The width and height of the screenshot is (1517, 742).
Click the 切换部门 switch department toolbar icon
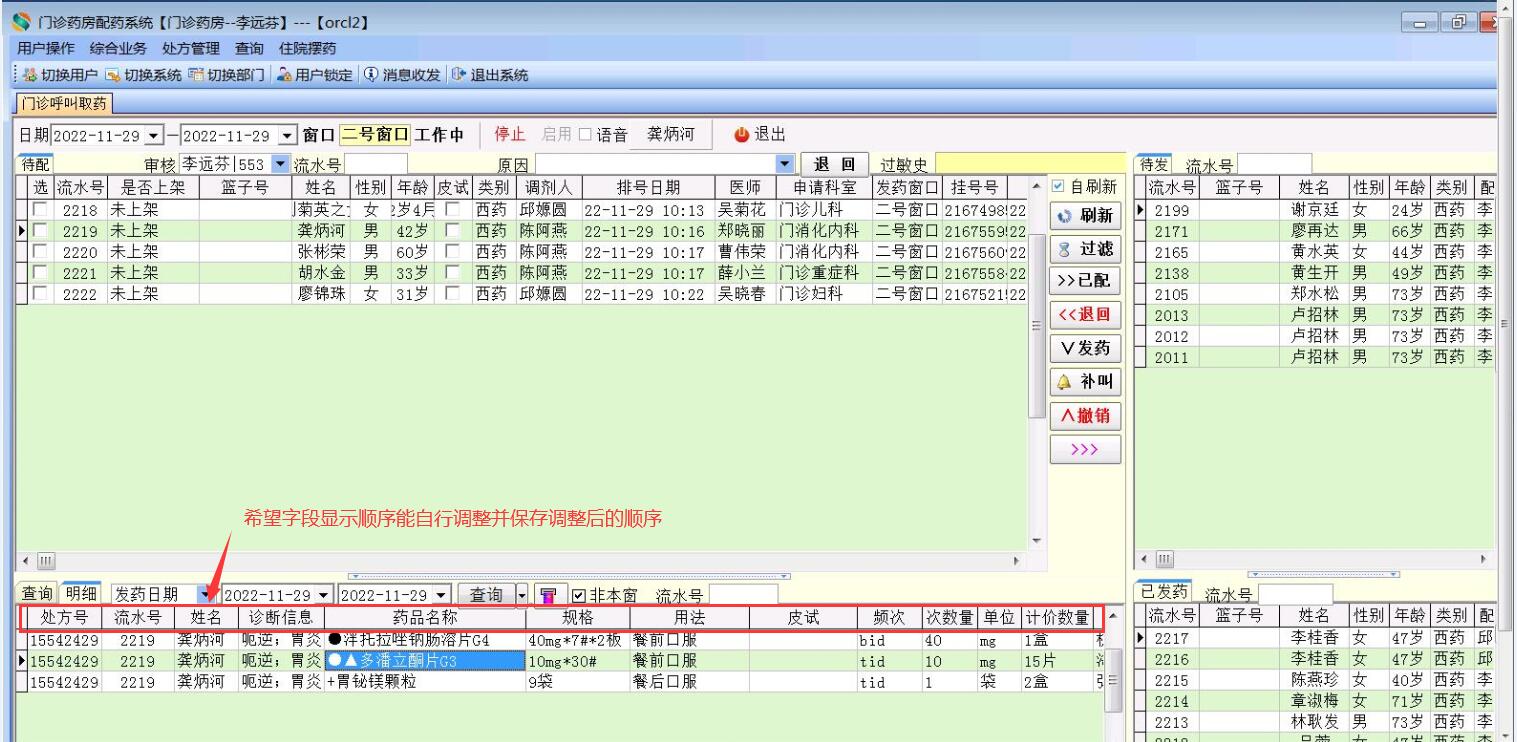tap(197, 75)
